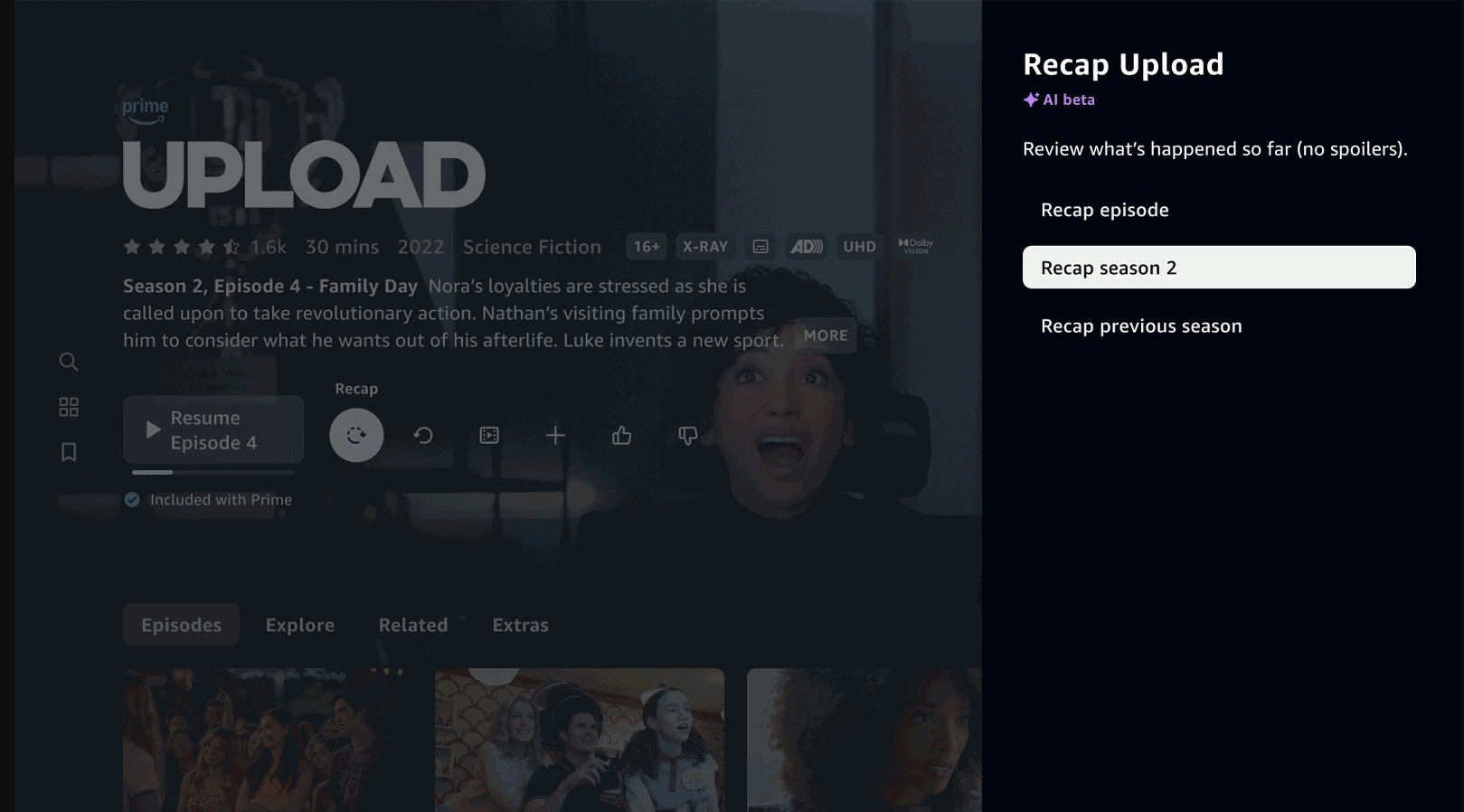Click the audio description AD badge
Image resolution: width=1464 pixels, height=812 pixels.
click(x=807, y=246)
